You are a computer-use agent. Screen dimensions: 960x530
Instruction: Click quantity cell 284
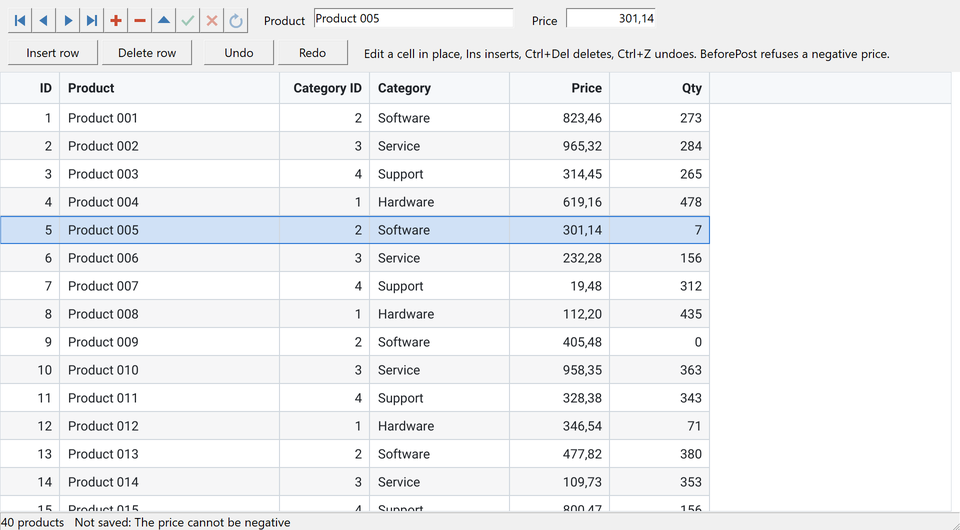click(x=659, y=146)
